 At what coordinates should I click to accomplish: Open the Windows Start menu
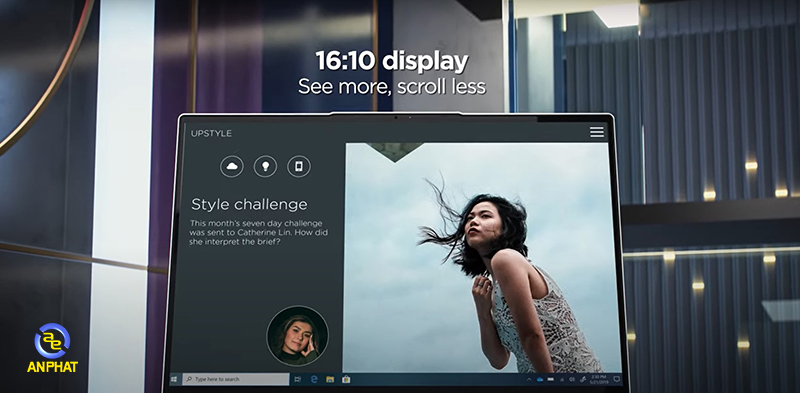tap(174, 379)
